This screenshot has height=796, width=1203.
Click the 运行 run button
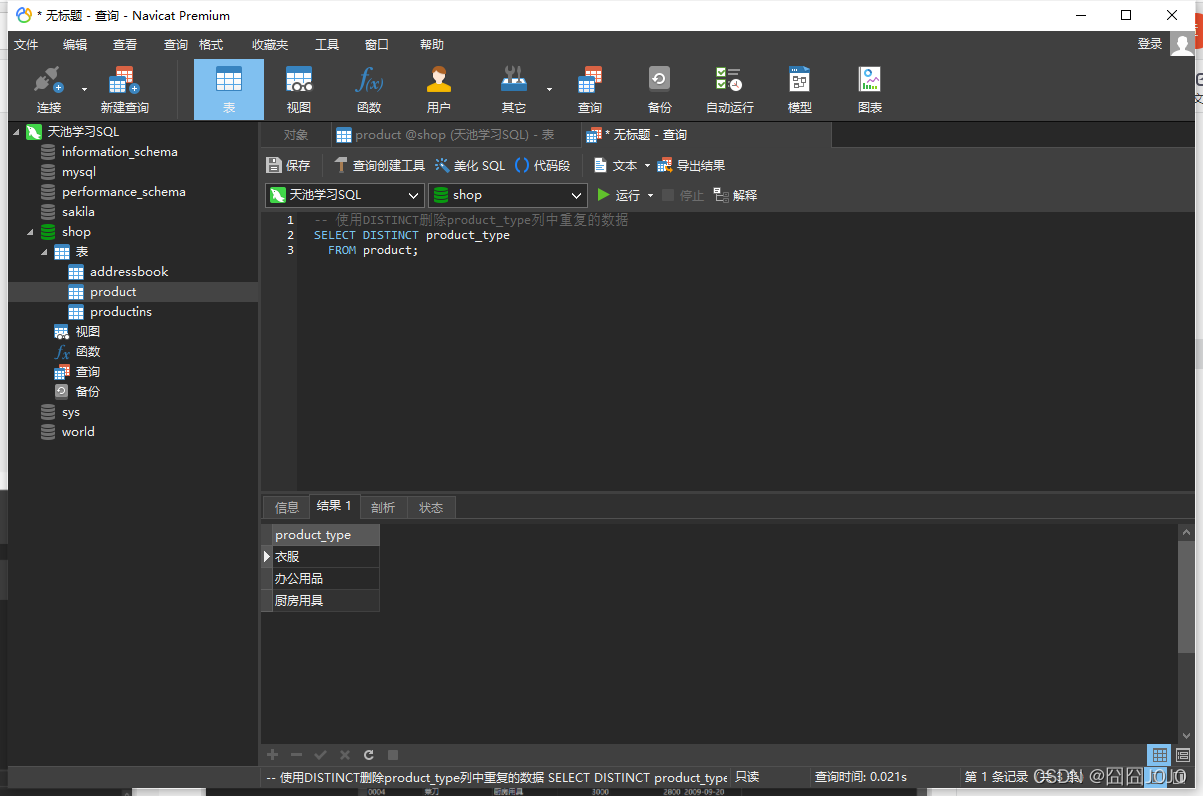[618, 195]
